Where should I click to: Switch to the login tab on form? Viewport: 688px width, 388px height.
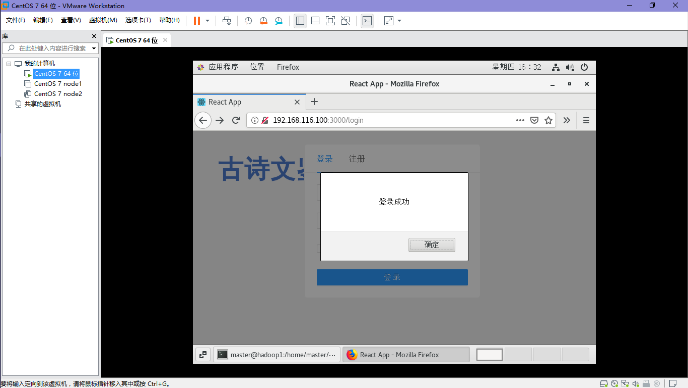point(325,158)
